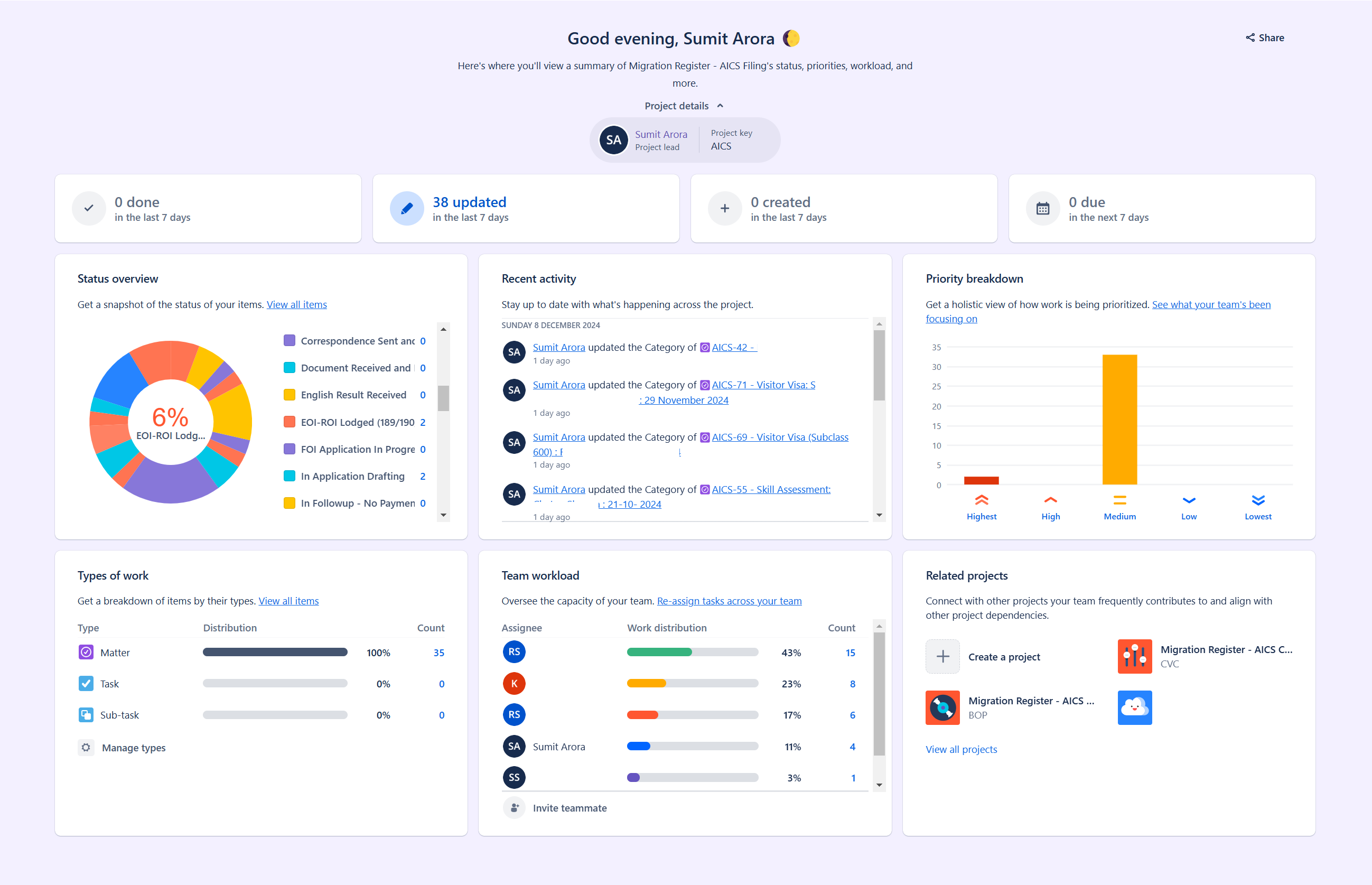Open the View all projects link

coord(961,749)
